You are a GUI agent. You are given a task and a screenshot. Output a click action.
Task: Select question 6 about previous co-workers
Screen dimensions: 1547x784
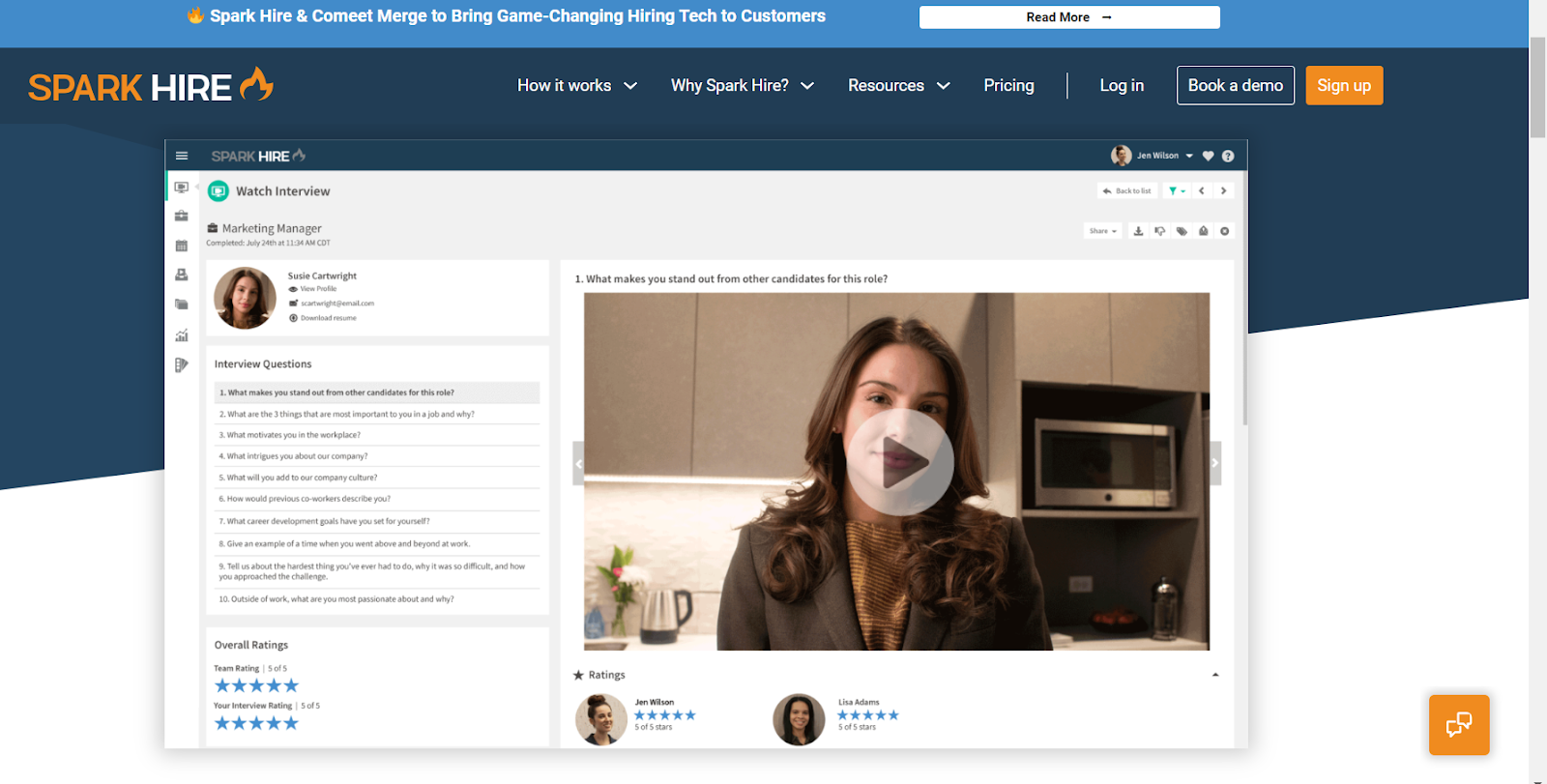point(377,499)
